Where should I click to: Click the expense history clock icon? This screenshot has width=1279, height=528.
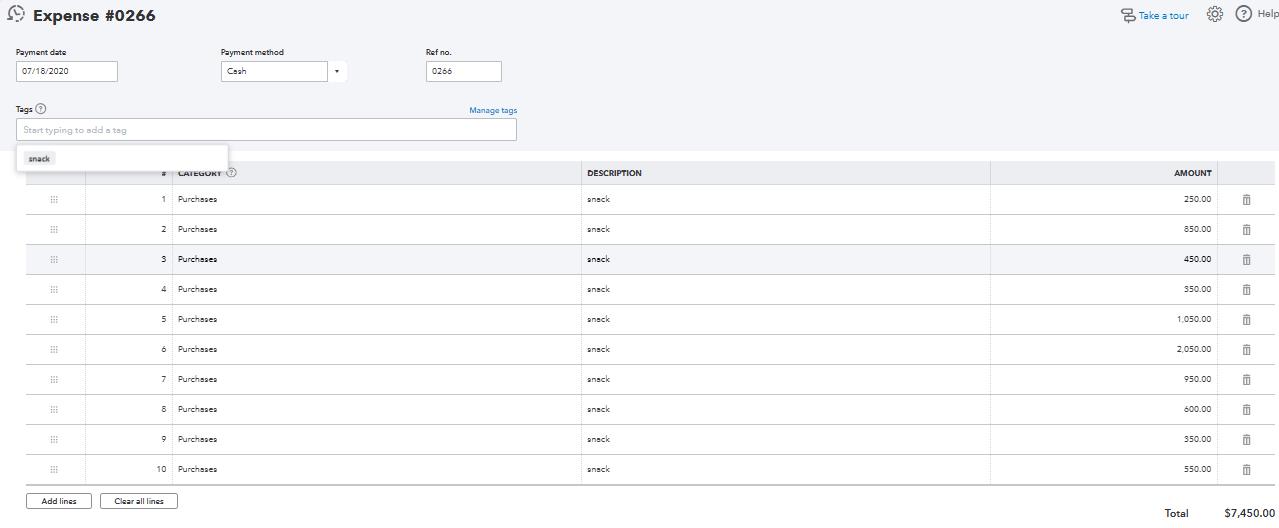(x=16, y=15)
